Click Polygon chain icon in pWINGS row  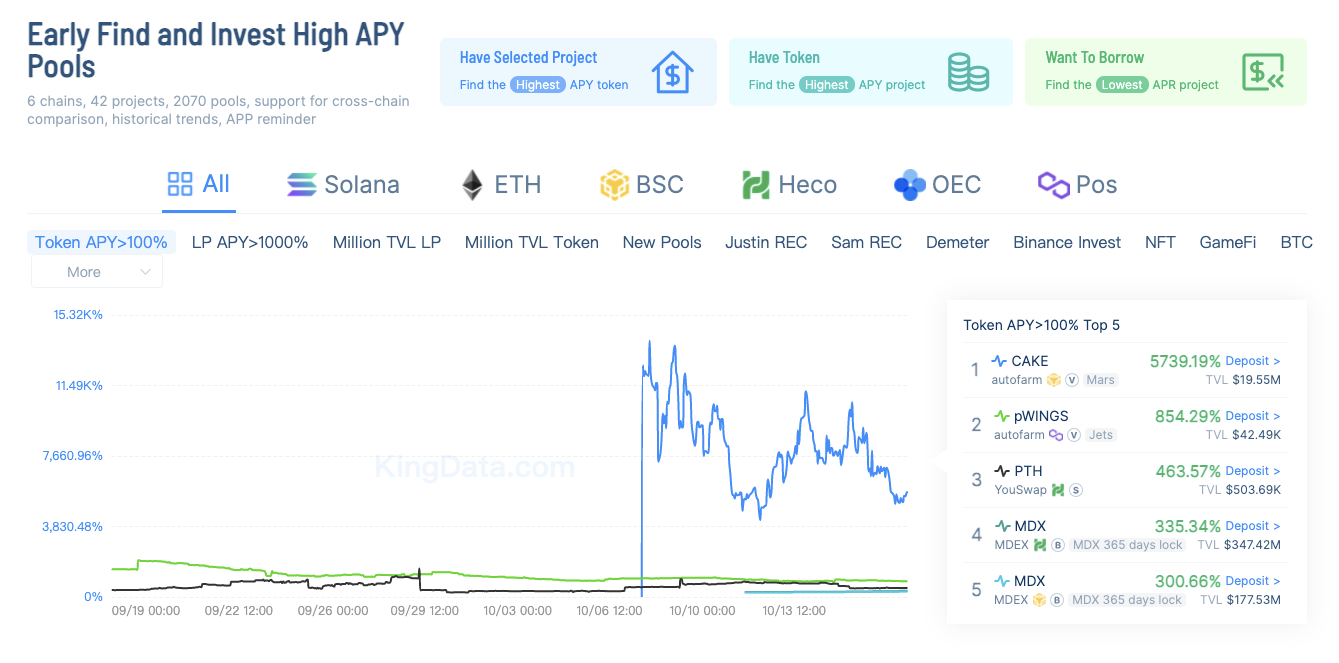pyautogui.click(x=1056, y=435)
